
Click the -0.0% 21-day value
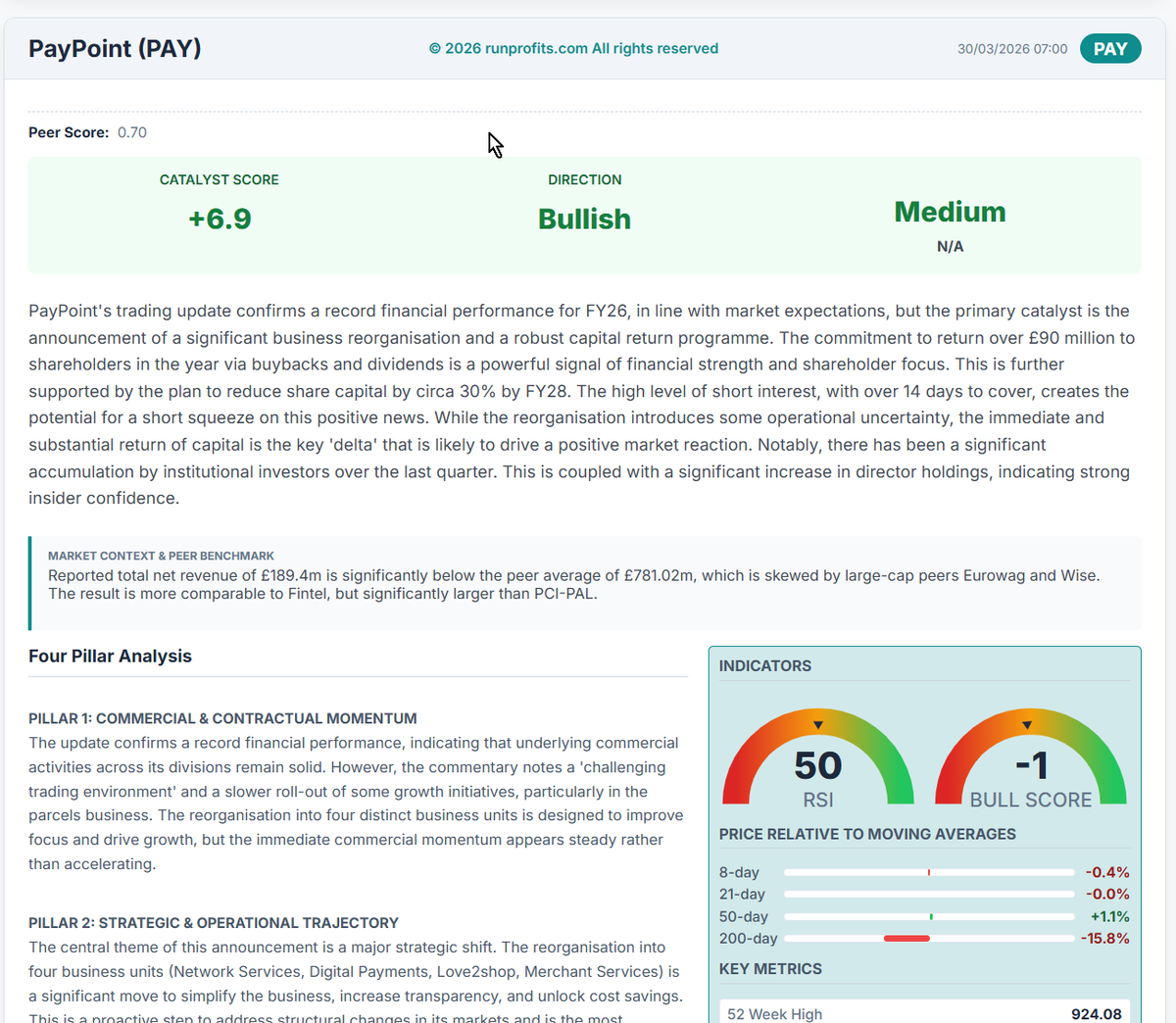click(1107, 894)
